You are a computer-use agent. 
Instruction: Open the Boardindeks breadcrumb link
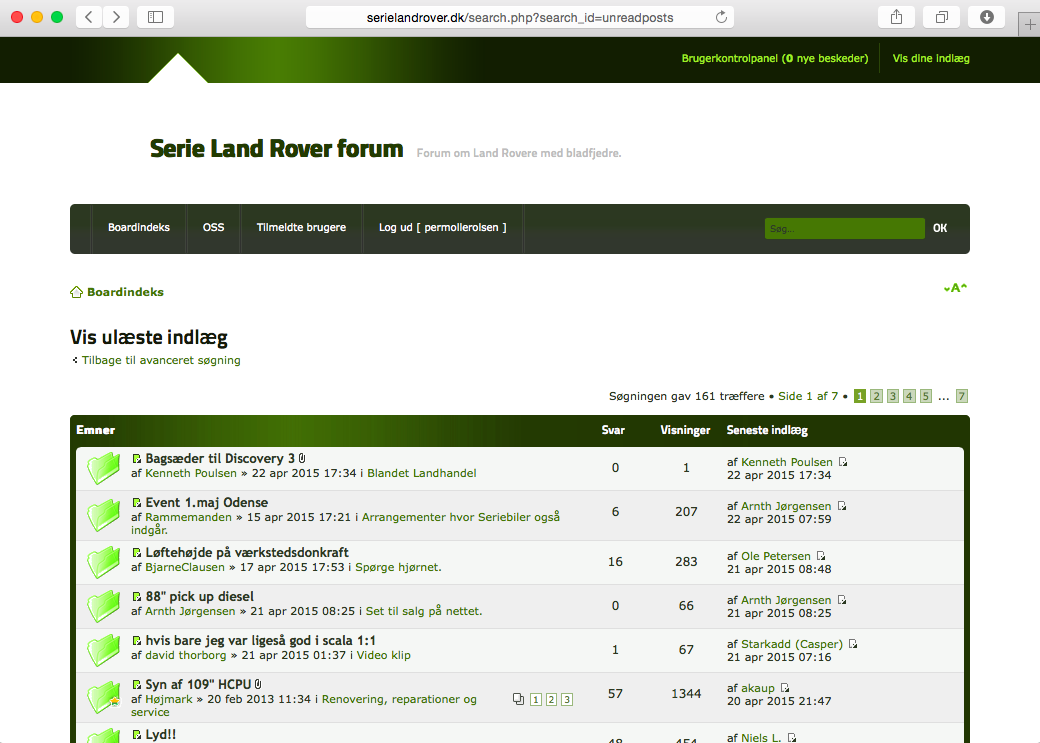click(125, 292)
